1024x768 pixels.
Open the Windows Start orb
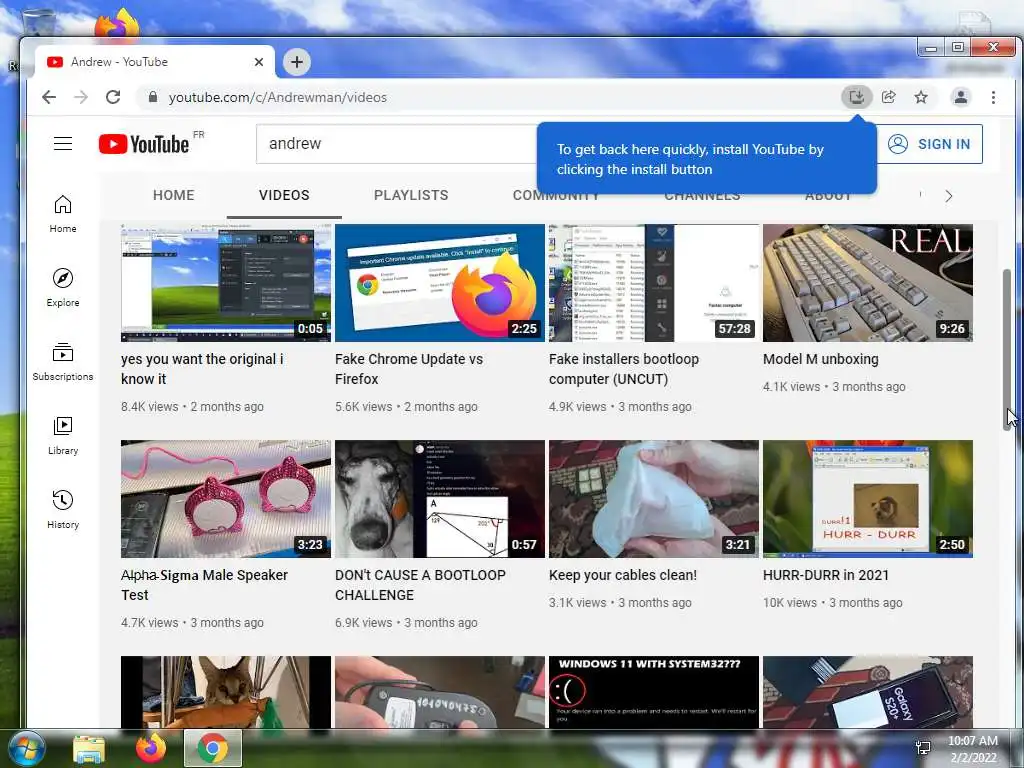click(26, 748)
